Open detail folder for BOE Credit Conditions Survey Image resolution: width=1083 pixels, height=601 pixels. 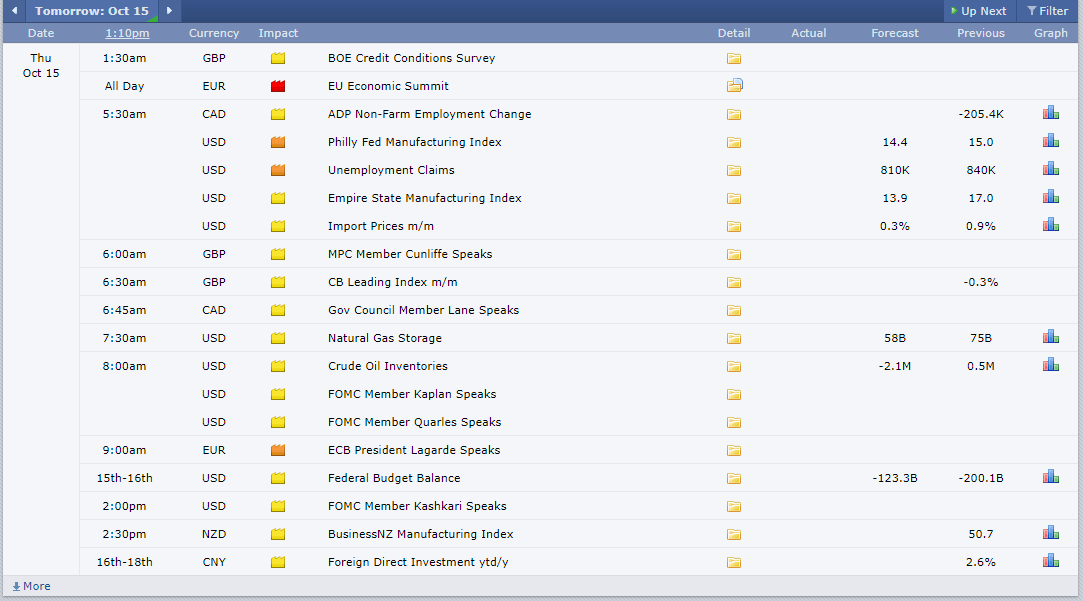click(734, 58)
